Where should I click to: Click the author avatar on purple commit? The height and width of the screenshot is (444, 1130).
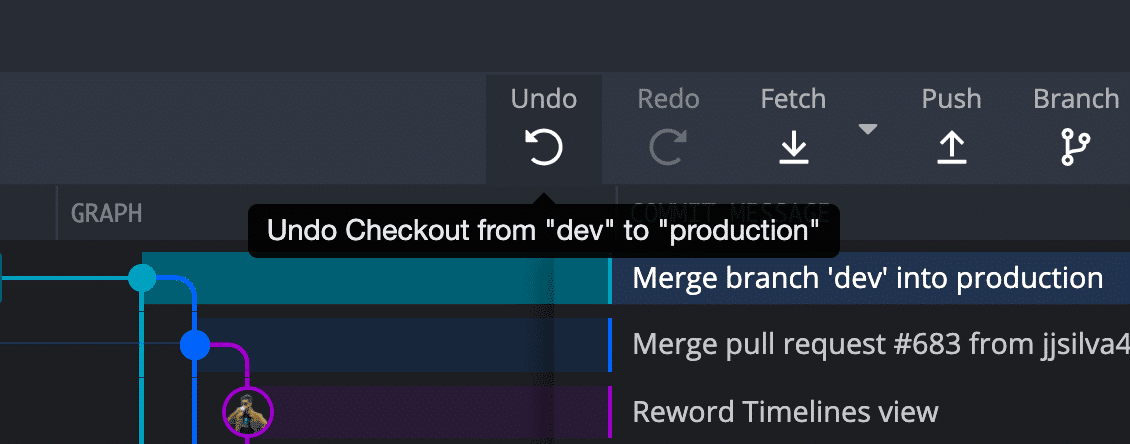247,412
